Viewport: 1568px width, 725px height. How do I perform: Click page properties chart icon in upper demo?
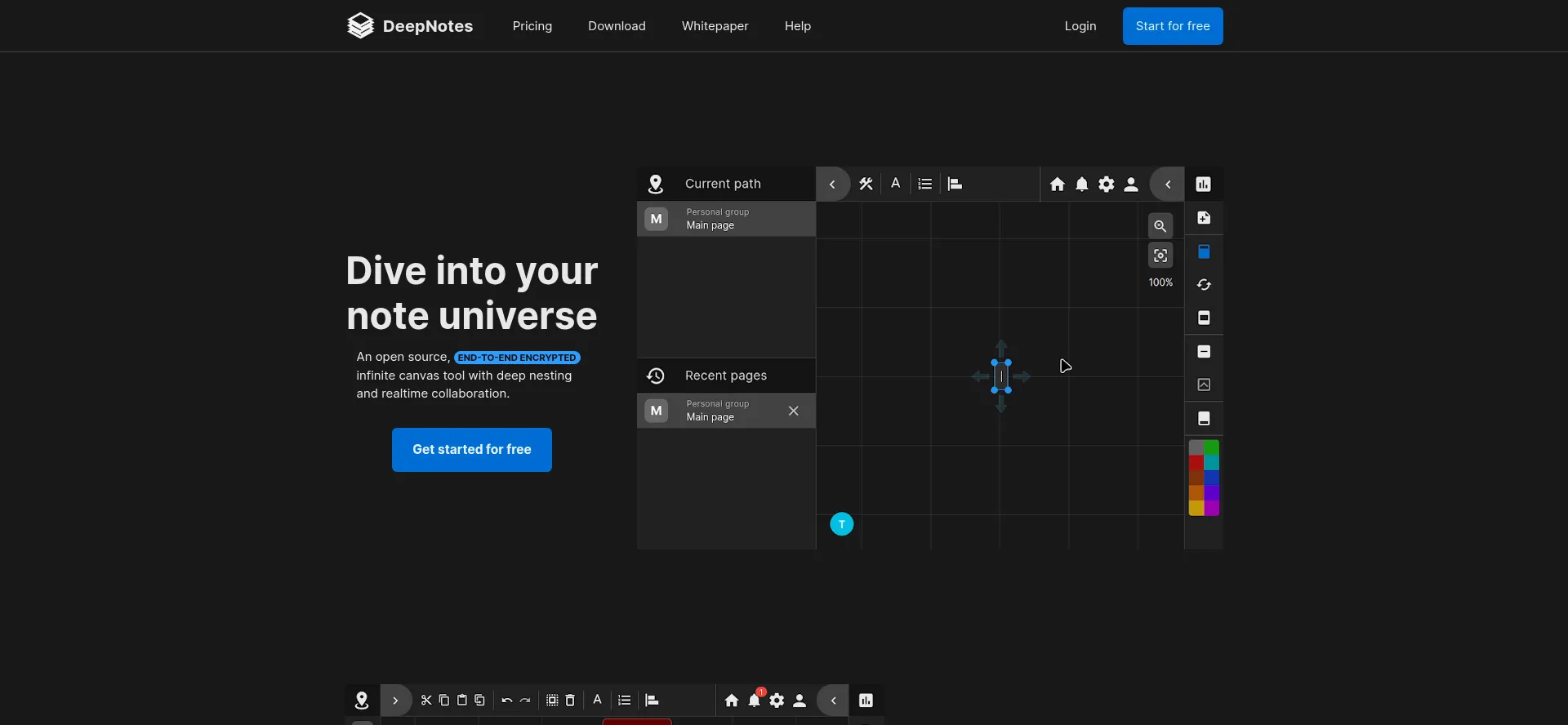tap(1204, 185)
